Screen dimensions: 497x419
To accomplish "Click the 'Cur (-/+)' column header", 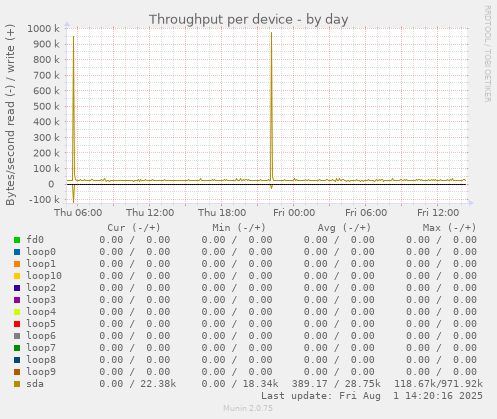I will point(134,228).
